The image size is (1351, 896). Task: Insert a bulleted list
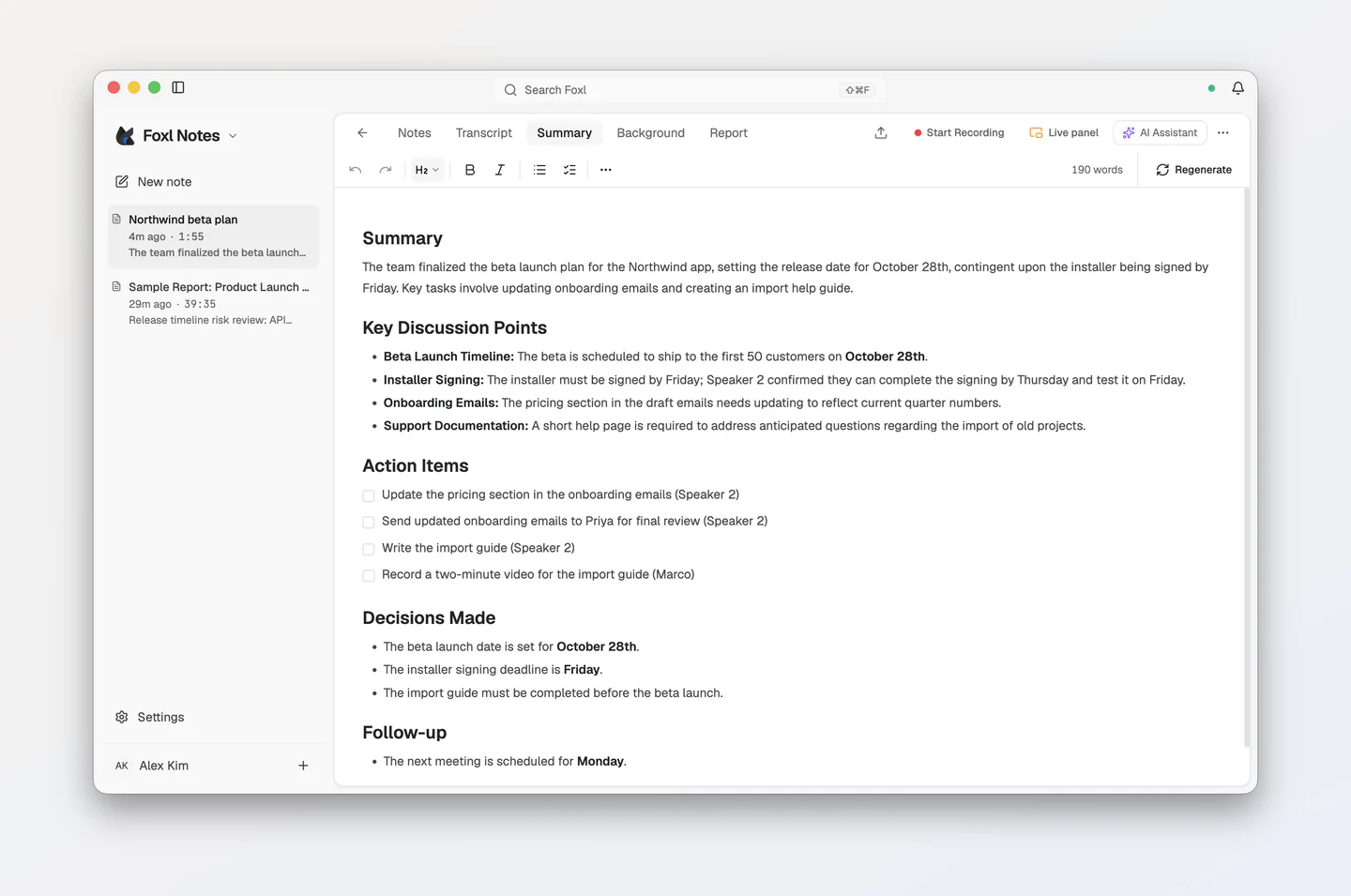tap(539, 170)
